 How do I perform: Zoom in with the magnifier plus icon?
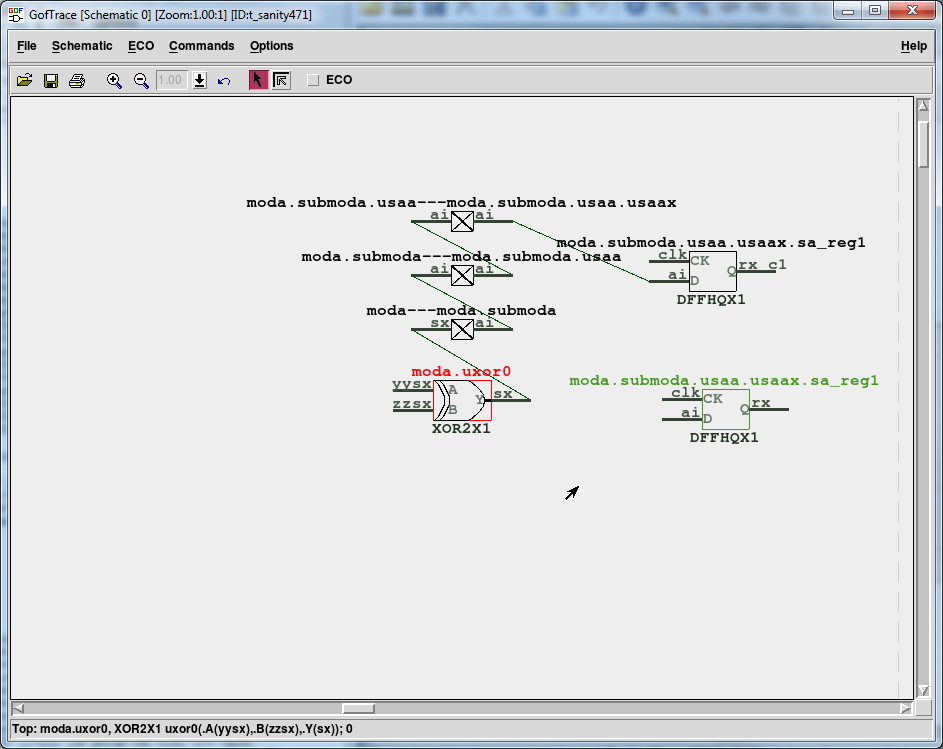pos(114,80)
